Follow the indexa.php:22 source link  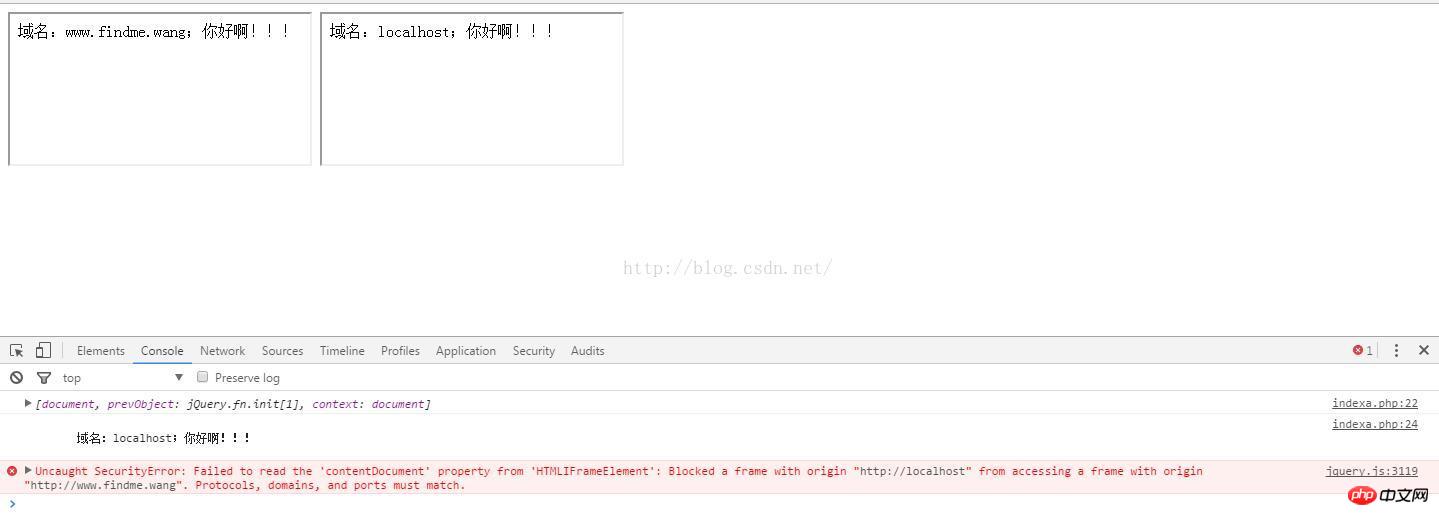click(1375, 403)
